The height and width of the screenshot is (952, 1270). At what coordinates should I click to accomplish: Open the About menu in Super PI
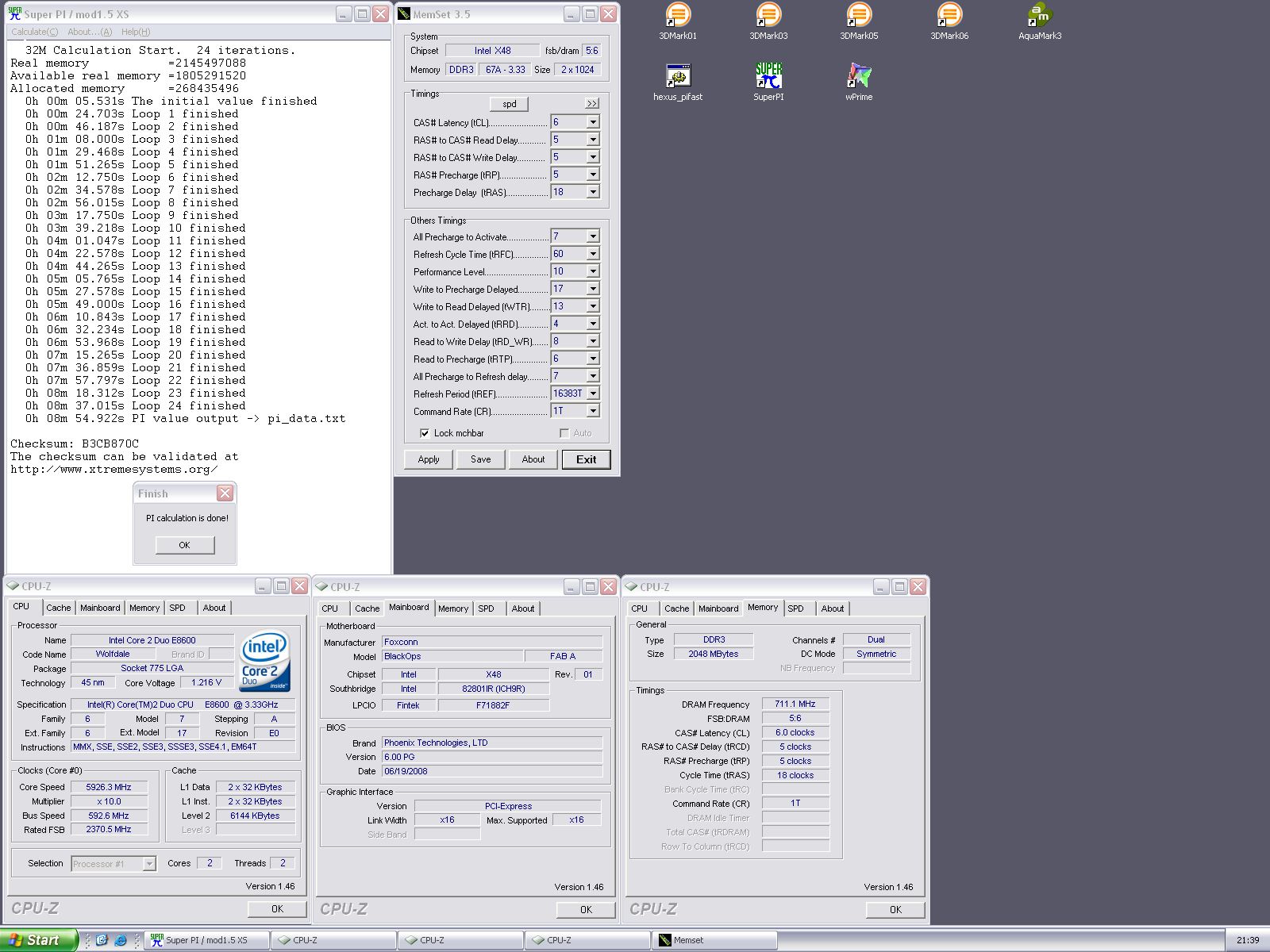click(x=90, y=32)
